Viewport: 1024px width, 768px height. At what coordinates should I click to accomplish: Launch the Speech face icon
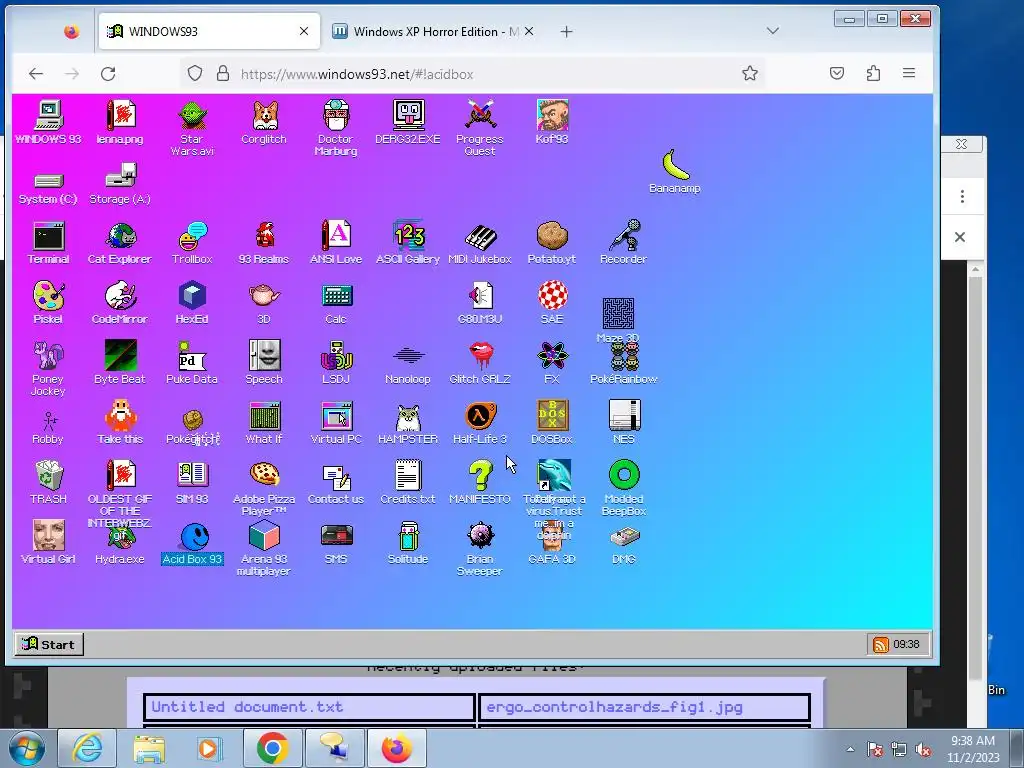click(x=264, y=355)
